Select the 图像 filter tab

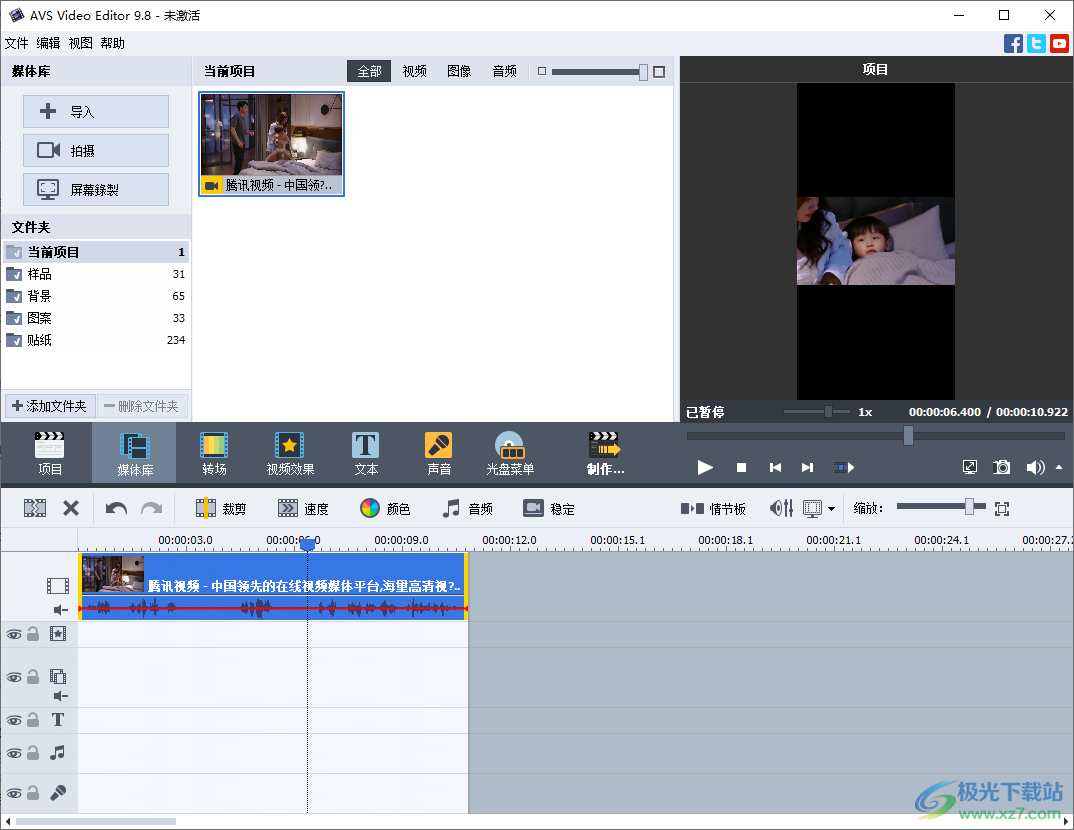[x=459, y=71]
